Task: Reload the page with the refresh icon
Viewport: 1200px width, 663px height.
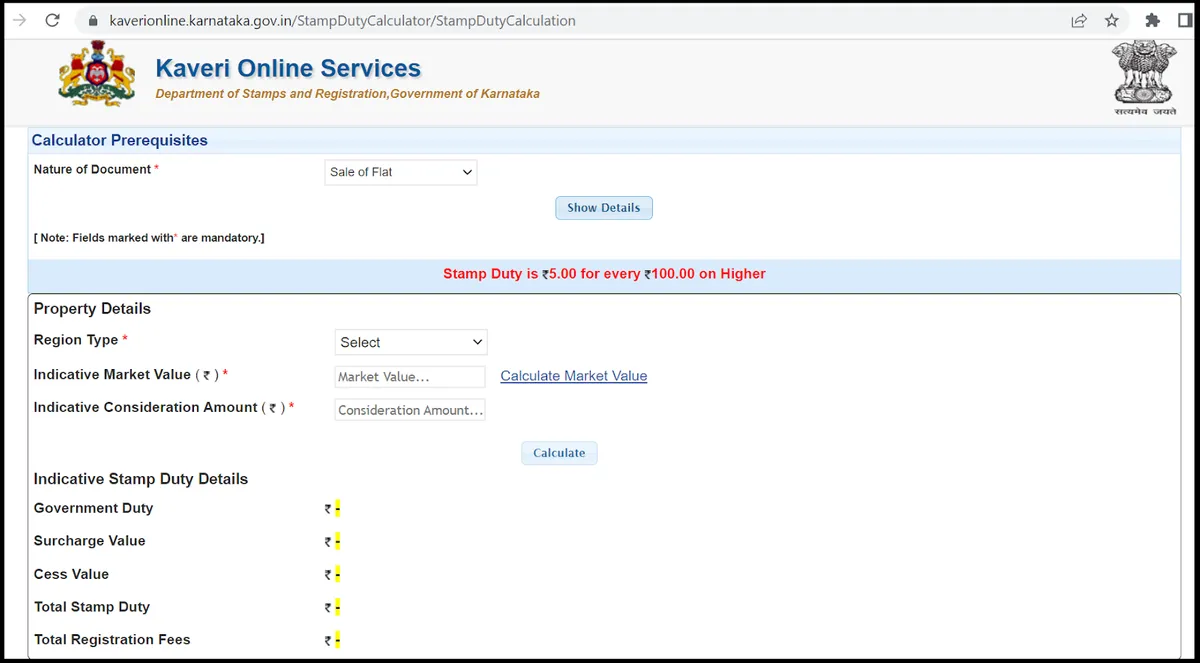Action: 53,20
